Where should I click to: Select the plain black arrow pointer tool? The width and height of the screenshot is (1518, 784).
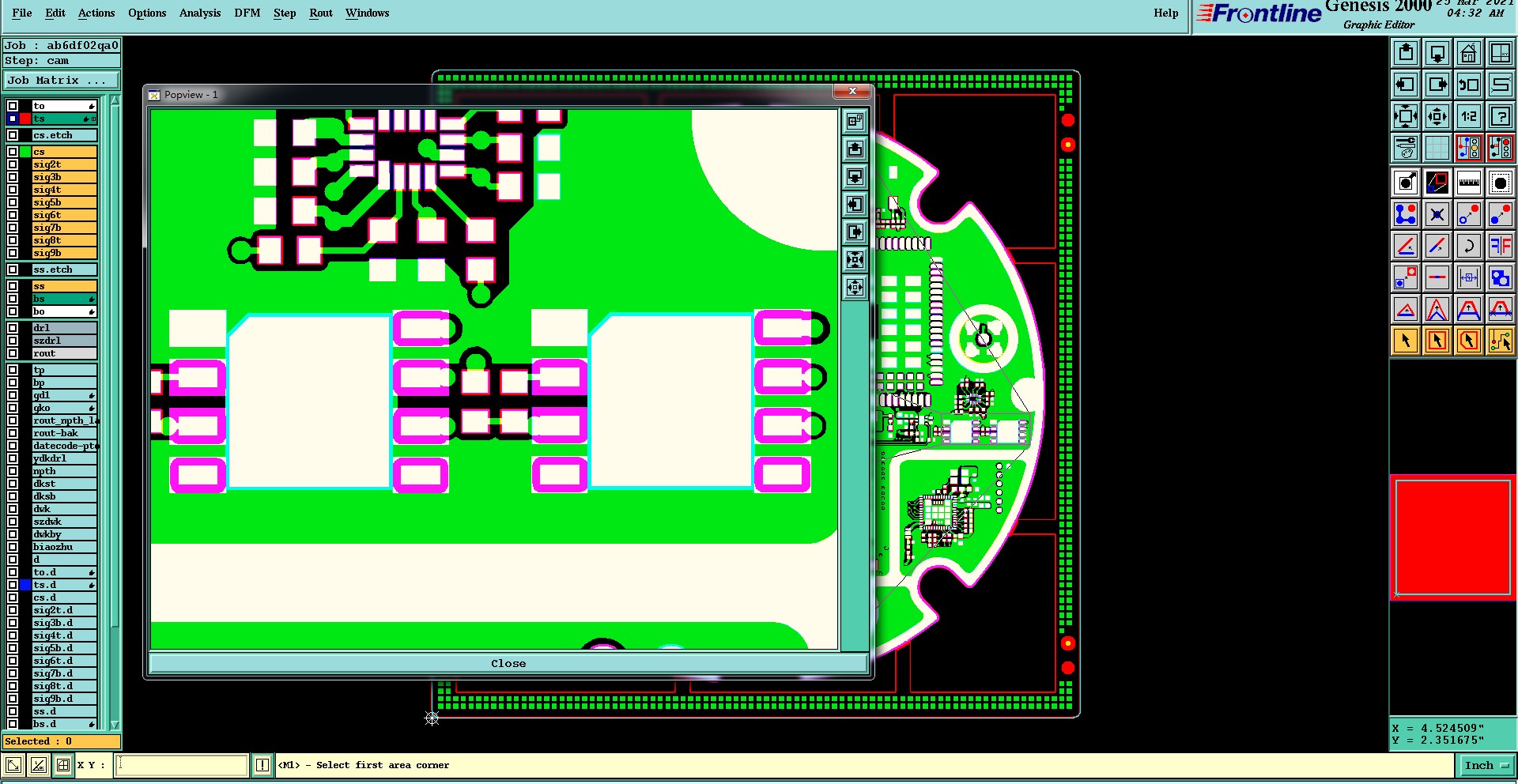point(1406,341)
